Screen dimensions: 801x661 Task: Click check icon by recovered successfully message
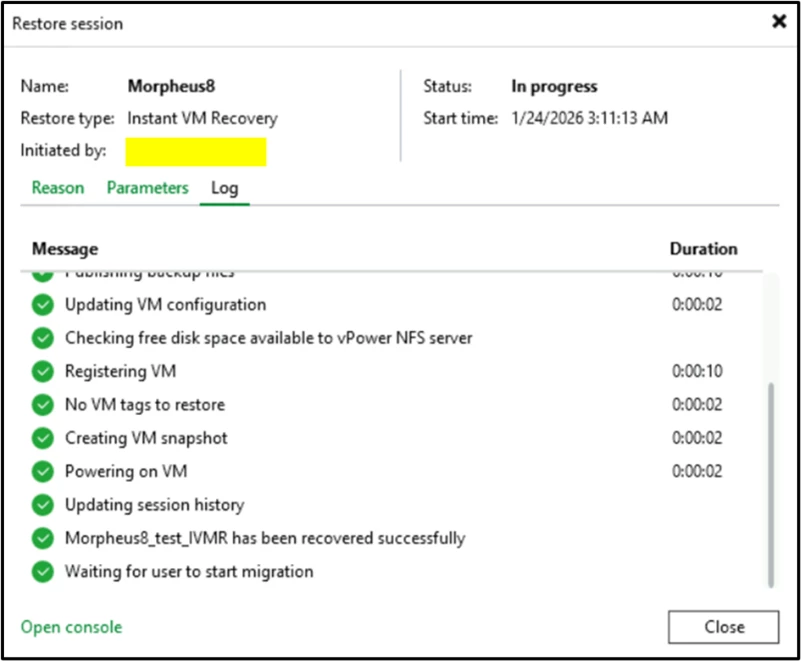42,538
